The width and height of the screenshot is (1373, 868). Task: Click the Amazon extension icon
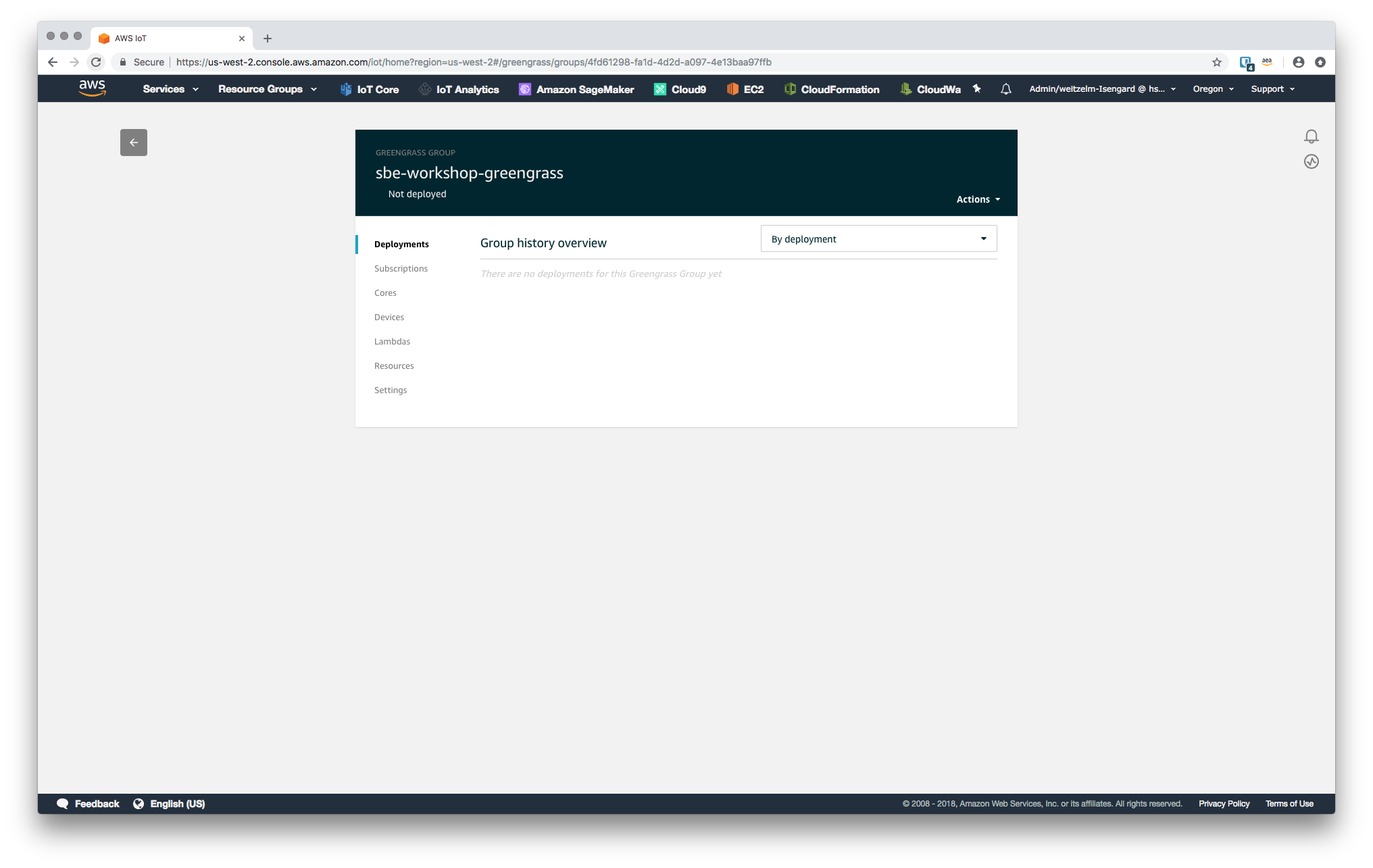pyautogui.click(x=1267, y=62)
